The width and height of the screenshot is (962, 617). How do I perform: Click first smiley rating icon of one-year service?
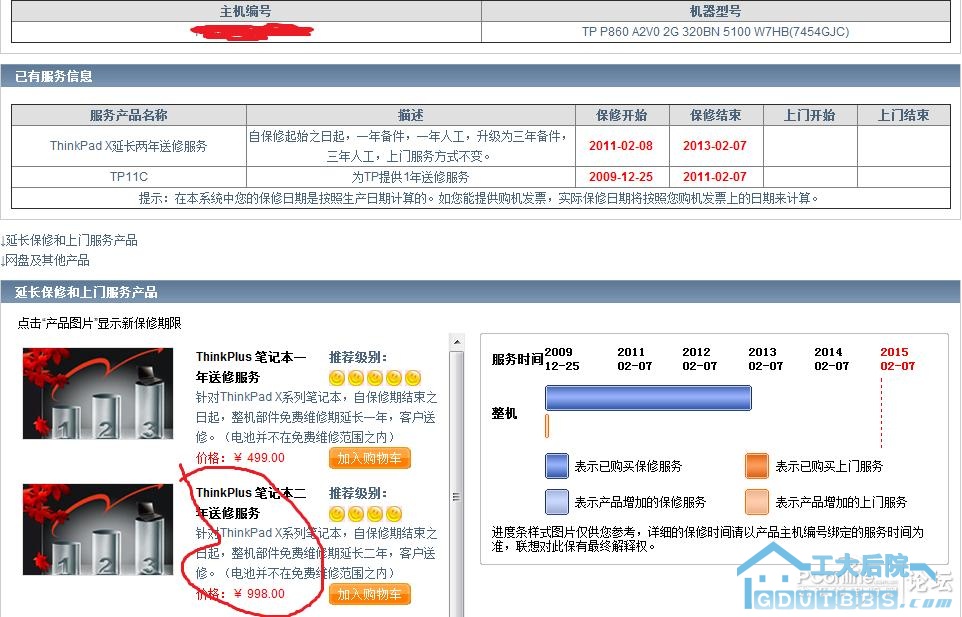coord(337,378)
